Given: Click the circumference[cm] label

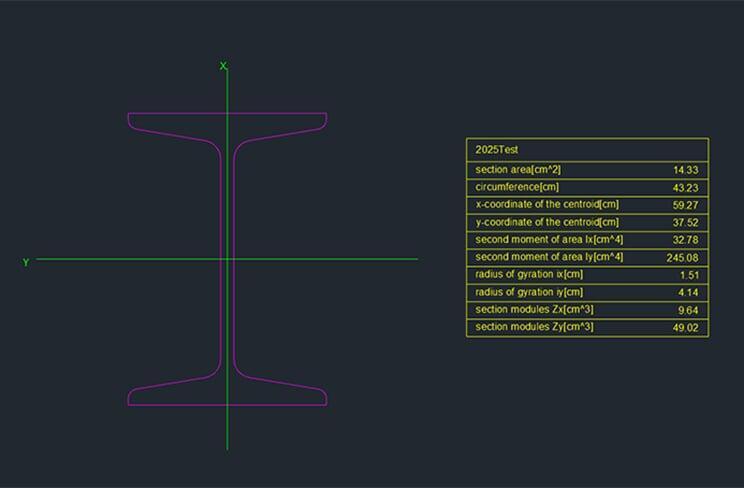Looking at the screenshot, I should [x=517, y=187].
